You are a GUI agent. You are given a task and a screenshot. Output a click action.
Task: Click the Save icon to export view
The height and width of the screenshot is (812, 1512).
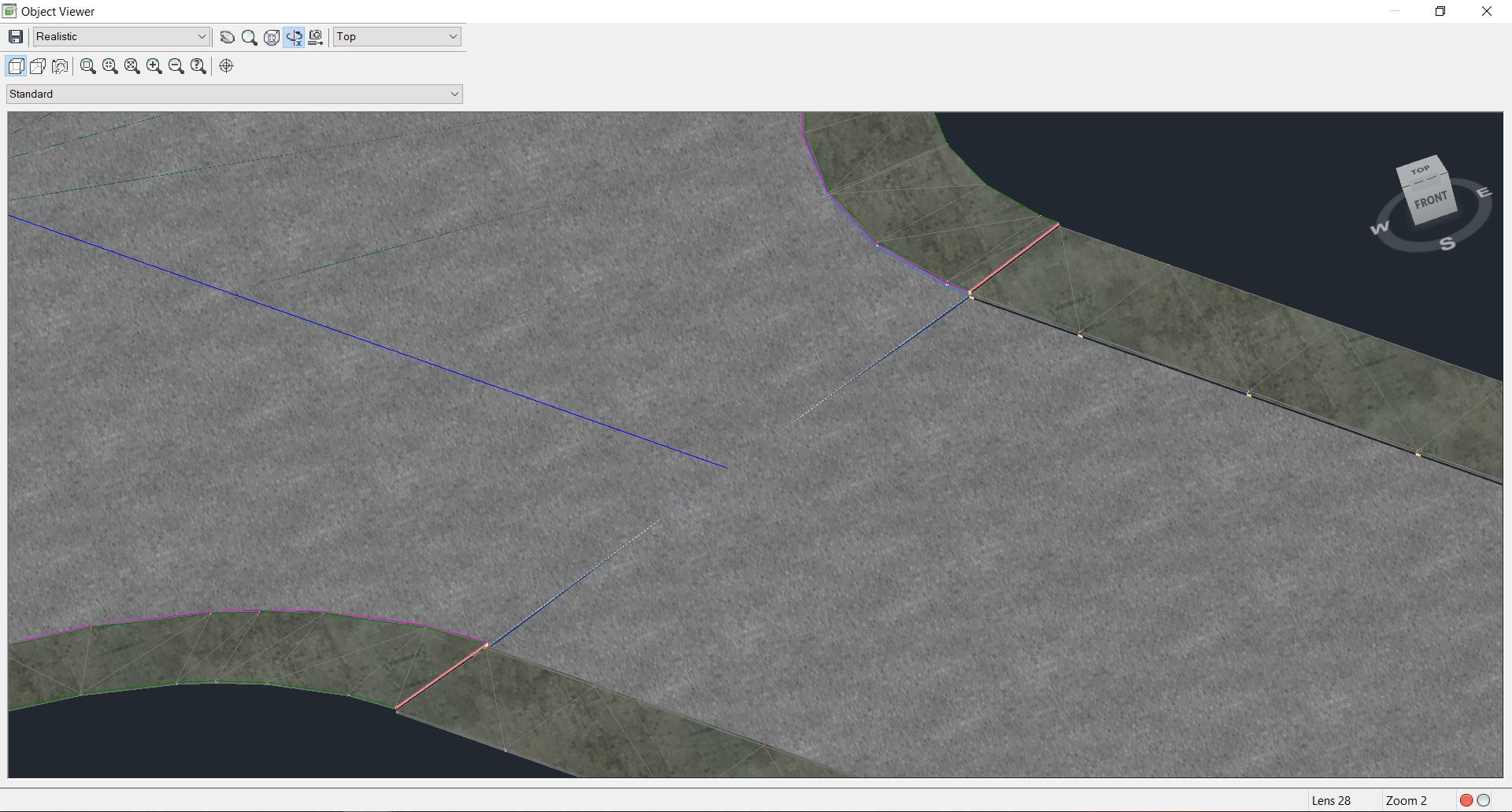click(15, 36)
